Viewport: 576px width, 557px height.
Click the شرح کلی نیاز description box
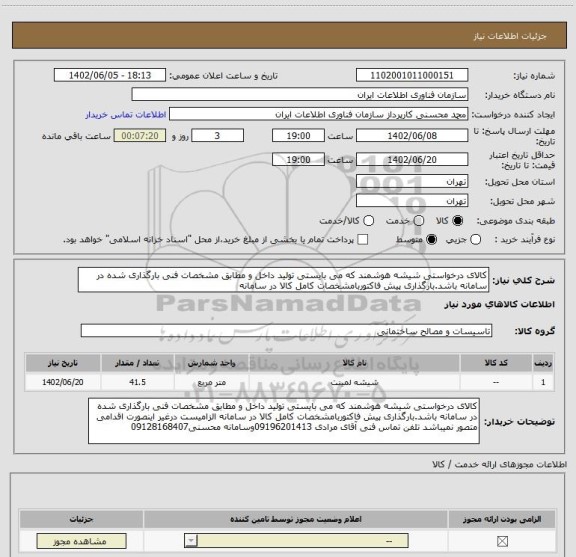coord(283,280)
